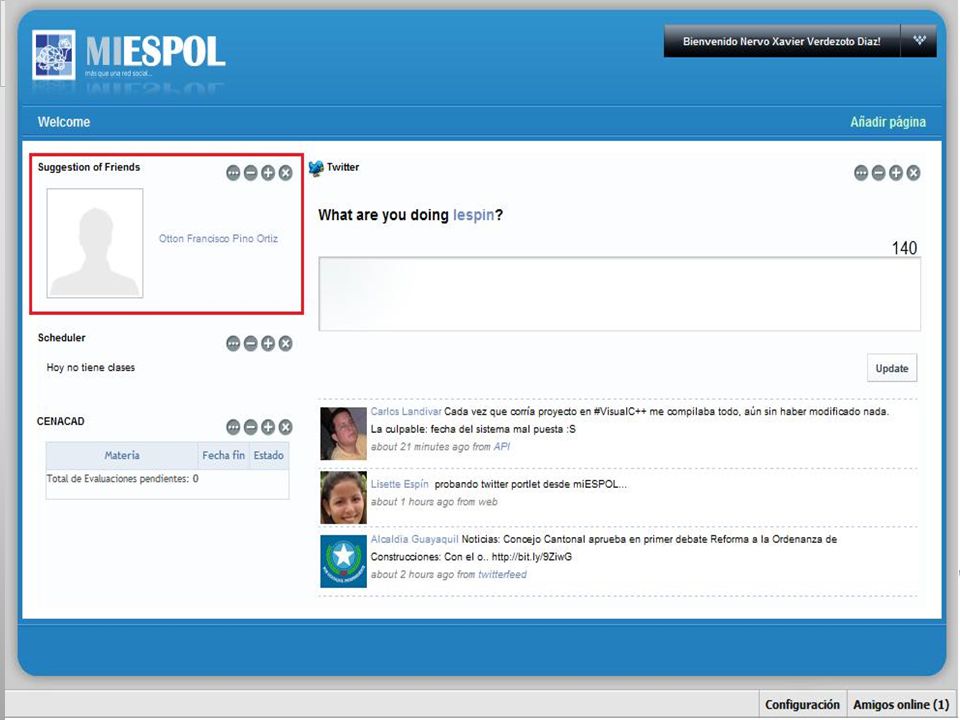Click 'about 21 minutes ago' timestamp
This screenshot has width=960, height=720.
click(420, 447)
